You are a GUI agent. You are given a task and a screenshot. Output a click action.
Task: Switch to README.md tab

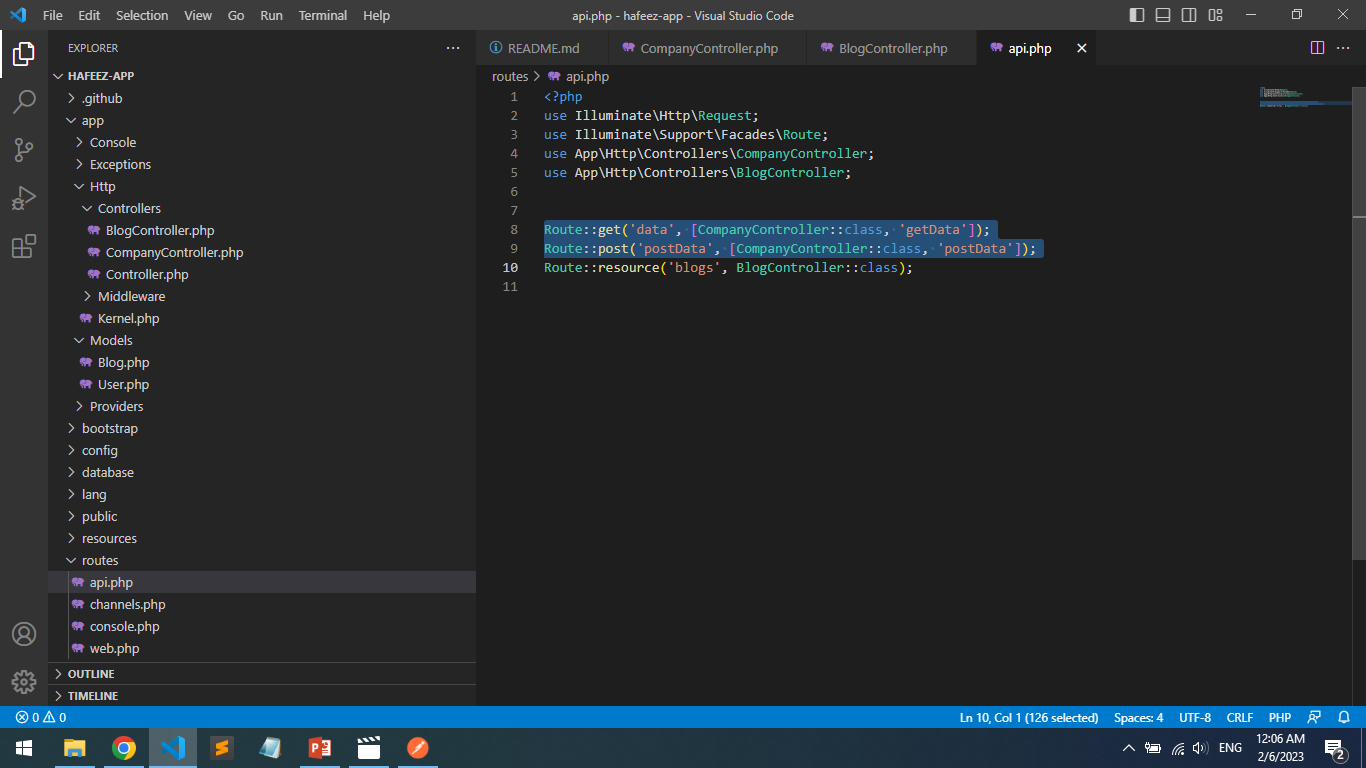(x=543, y=48)
